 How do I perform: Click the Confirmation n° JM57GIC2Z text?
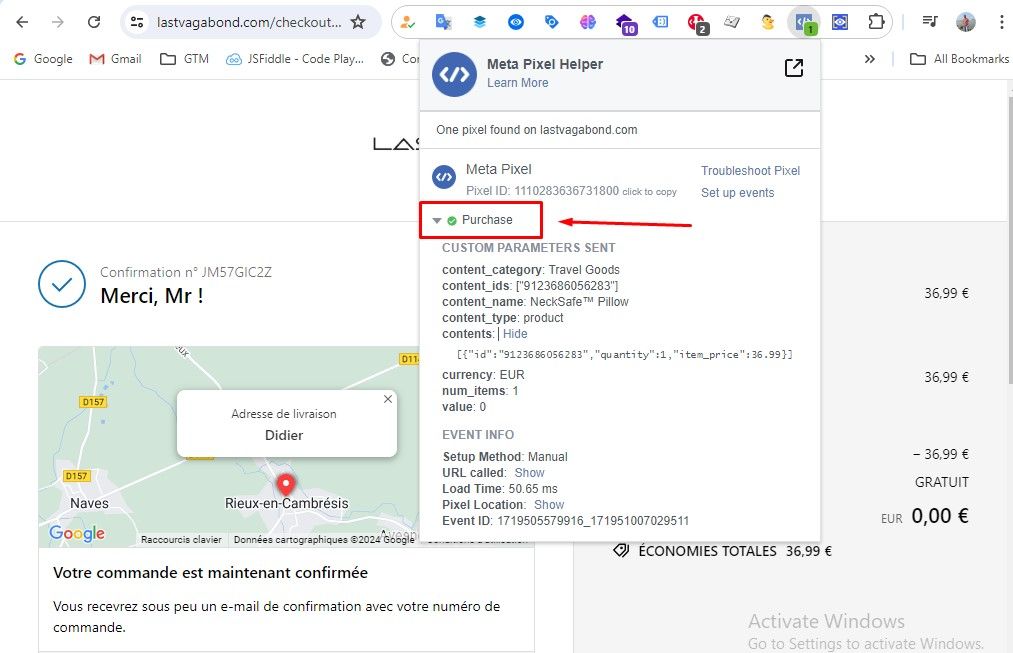pos(186,273)
